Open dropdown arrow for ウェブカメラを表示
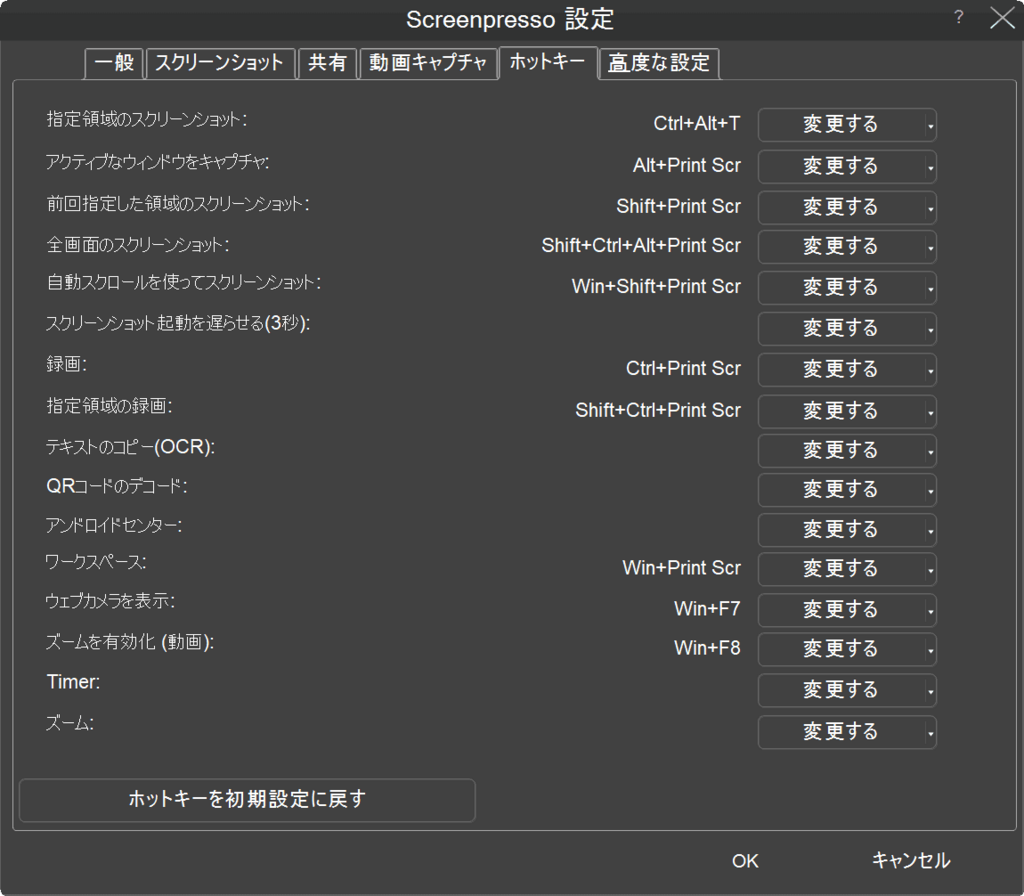 coord(931,611)
